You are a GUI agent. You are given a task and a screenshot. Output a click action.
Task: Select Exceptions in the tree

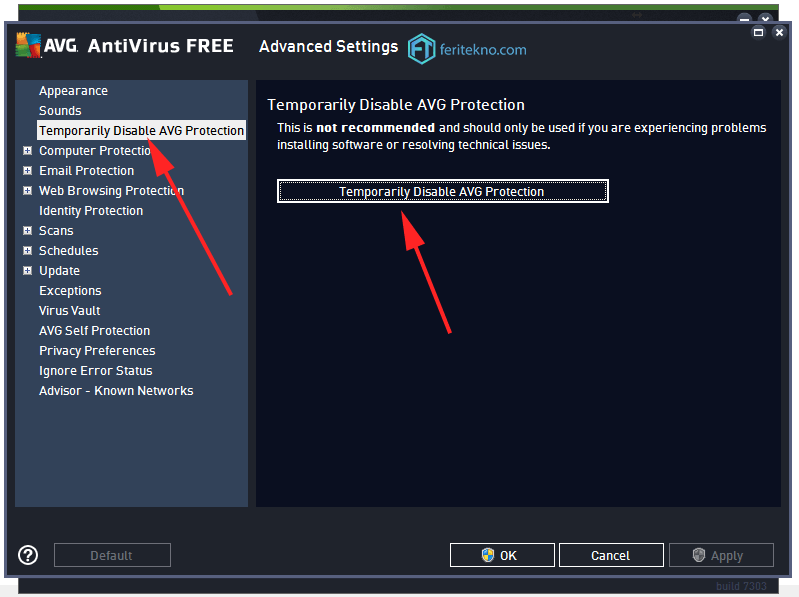point(70,291)
